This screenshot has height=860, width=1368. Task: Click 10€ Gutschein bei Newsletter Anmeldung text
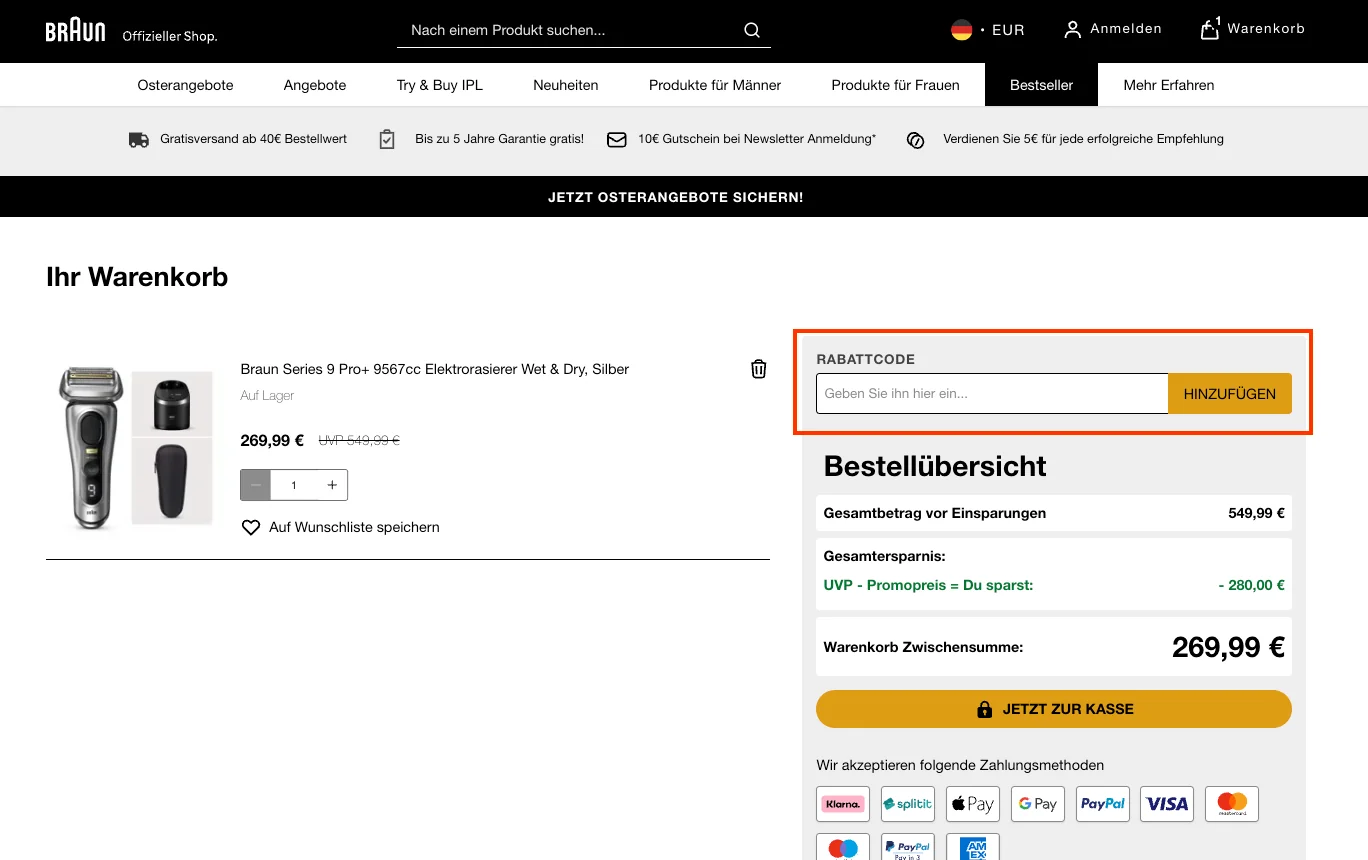(x=757, y=139)
